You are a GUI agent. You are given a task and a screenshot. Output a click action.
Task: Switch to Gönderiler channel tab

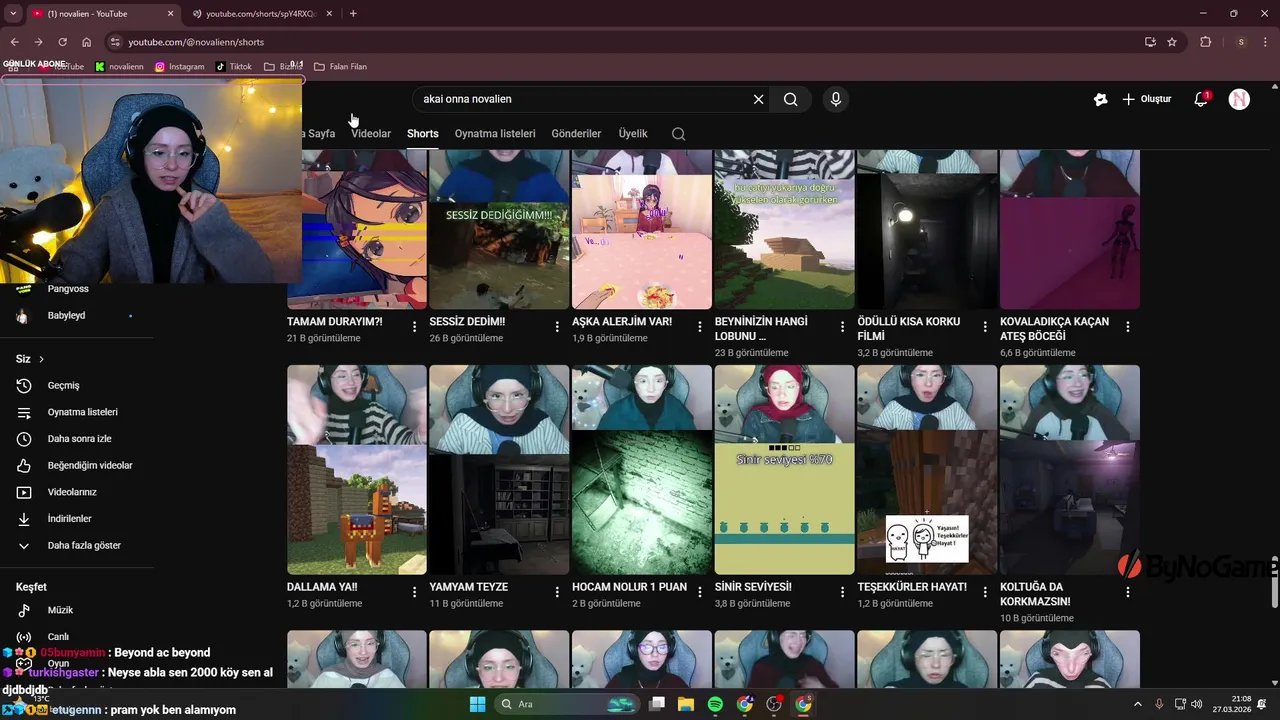tap(576, 134)
